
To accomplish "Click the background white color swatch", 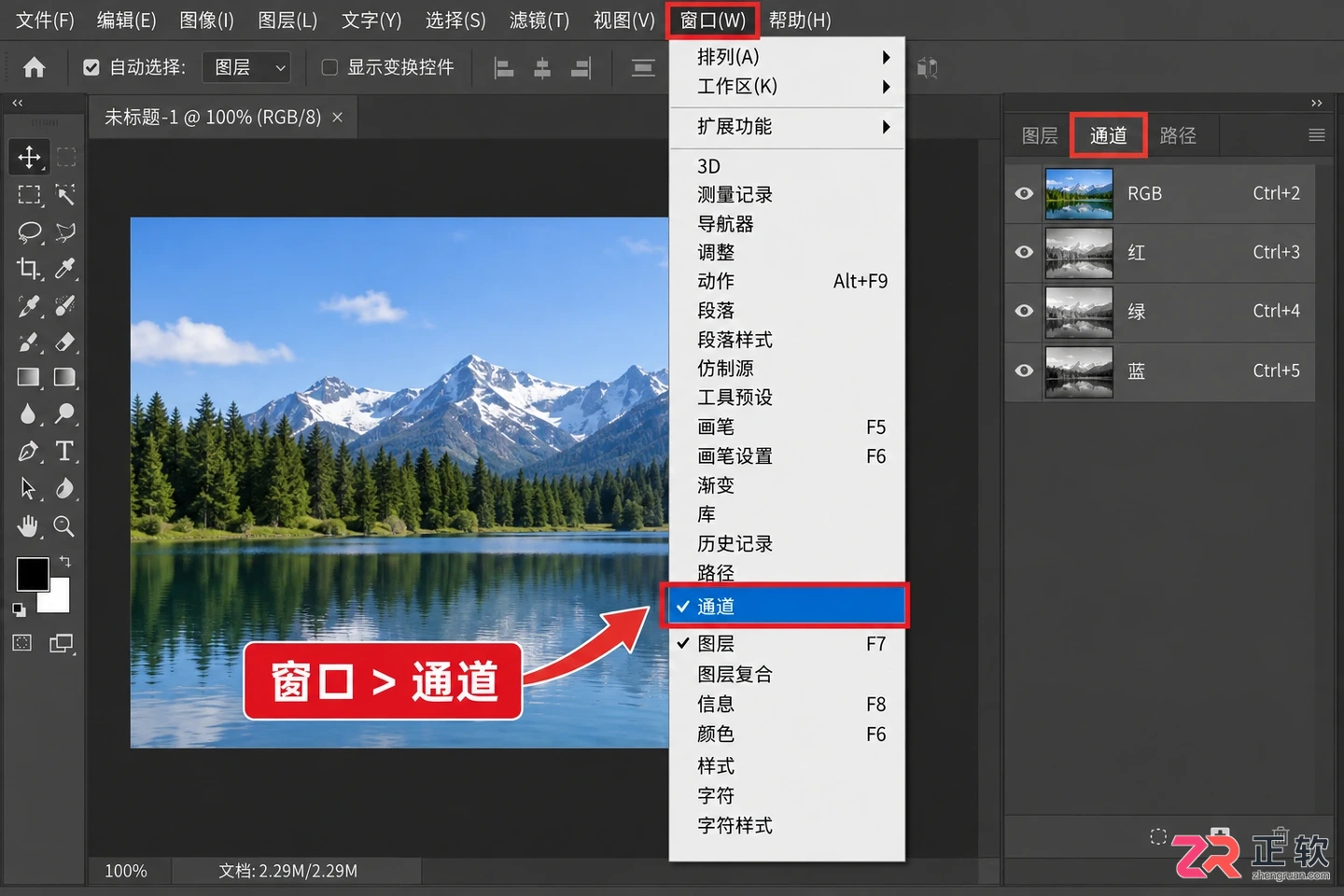I will pos(58,600).
